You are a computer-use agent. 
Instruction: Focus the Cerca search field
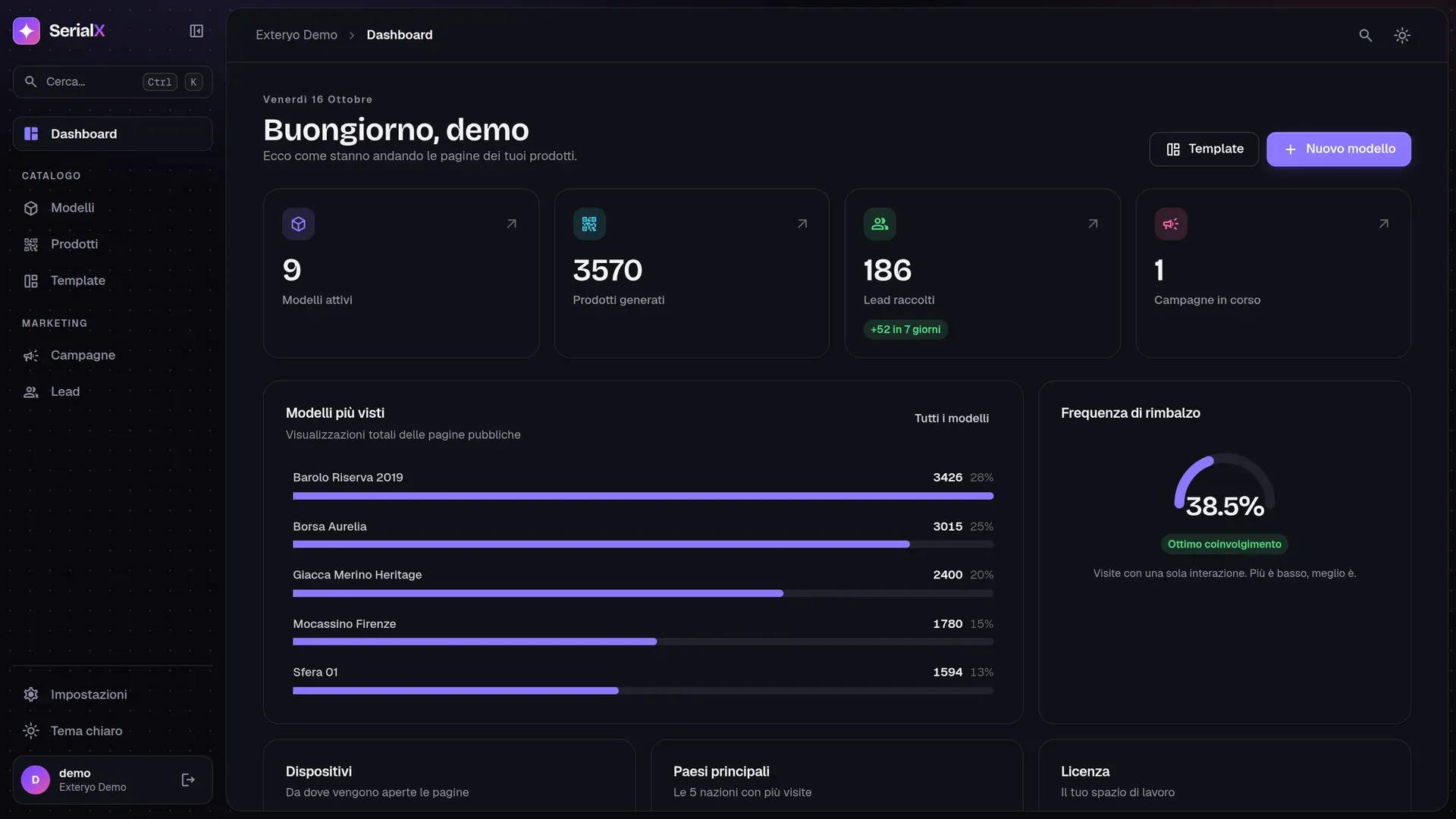112,82
